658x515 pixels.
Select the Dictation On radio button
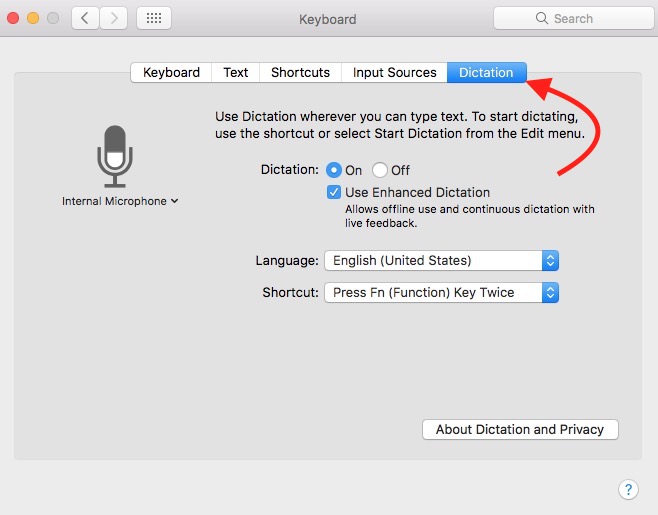click(x=334, y=170)
